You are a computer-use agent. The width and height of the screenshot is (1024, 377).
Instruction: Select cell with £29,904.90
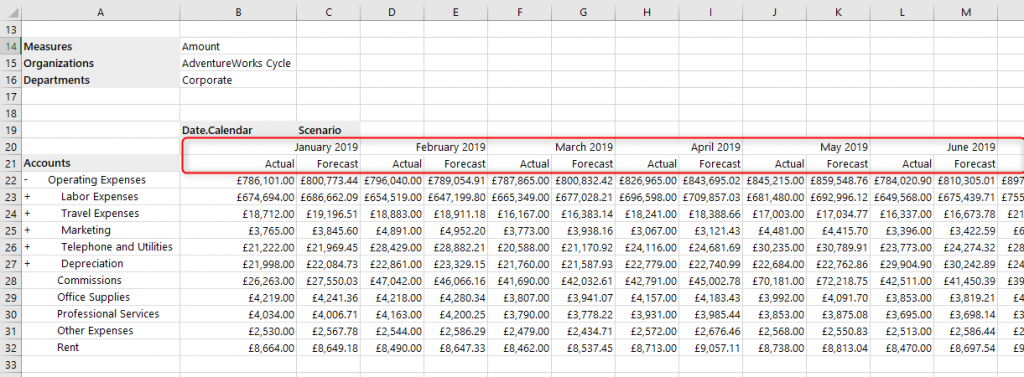[902, 264]
